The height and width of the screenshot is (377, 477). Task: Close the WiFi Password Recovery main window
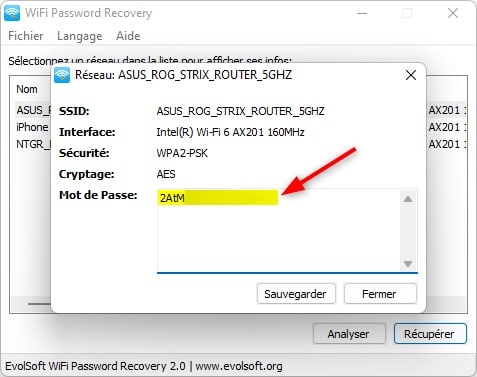point(453,13)
